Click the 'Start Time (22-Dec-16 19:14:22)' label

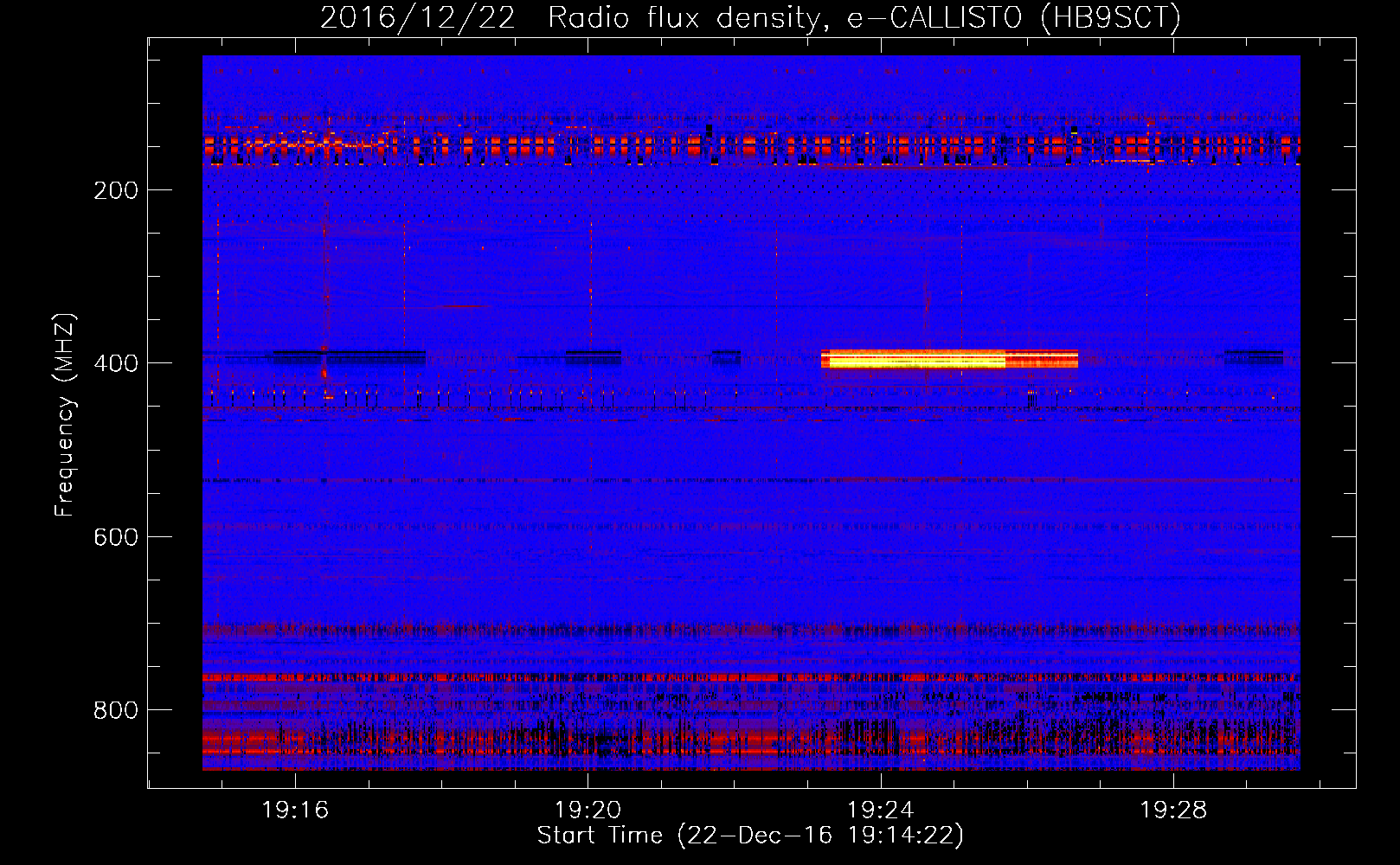tap(750, 836)
